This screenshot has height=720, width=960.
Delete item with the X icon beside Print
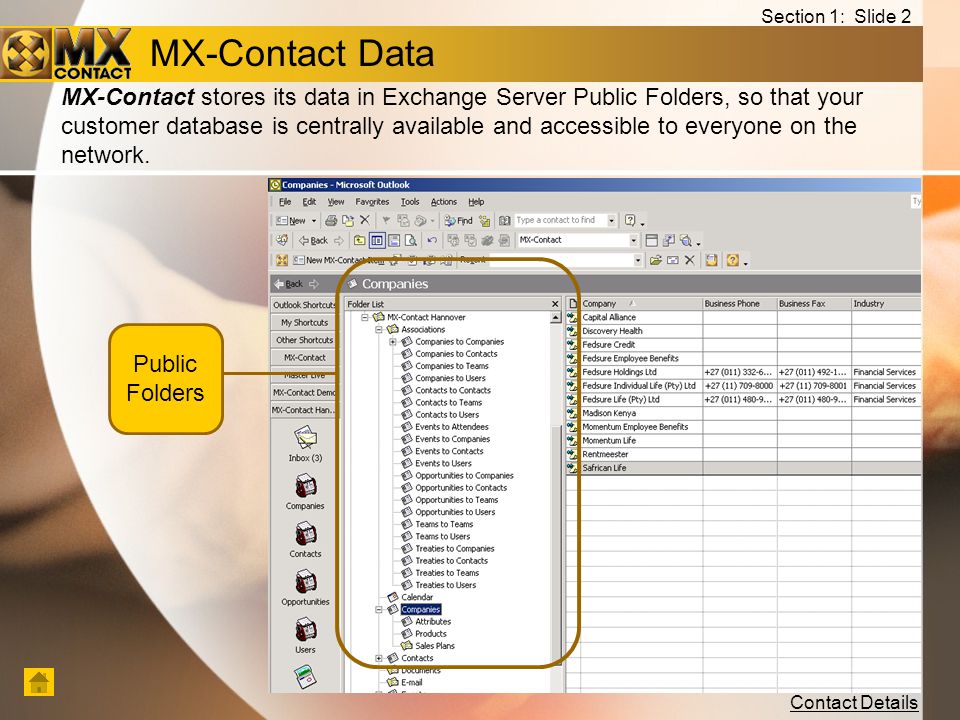coord(365,220)
